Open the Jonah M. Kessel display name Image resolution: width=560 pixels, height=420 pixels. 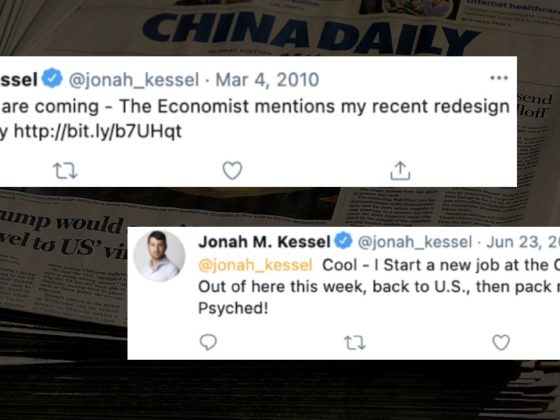[264, 242]
